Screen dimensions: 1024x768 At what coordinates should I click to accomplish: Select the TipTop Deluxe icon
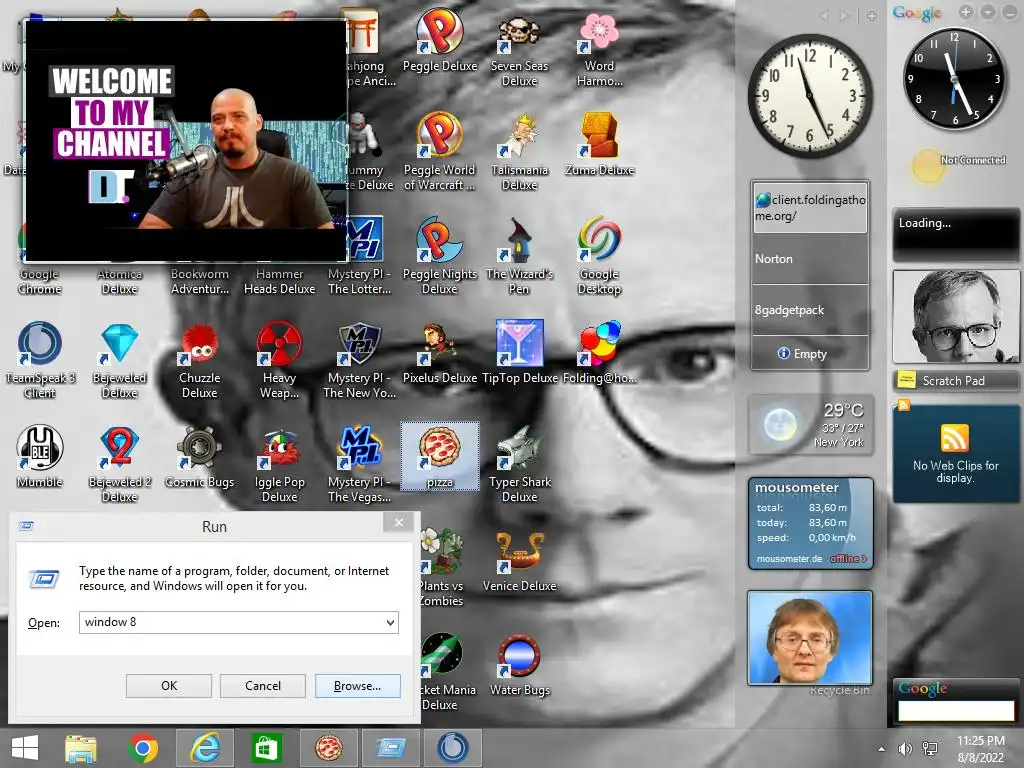(519, 353)
